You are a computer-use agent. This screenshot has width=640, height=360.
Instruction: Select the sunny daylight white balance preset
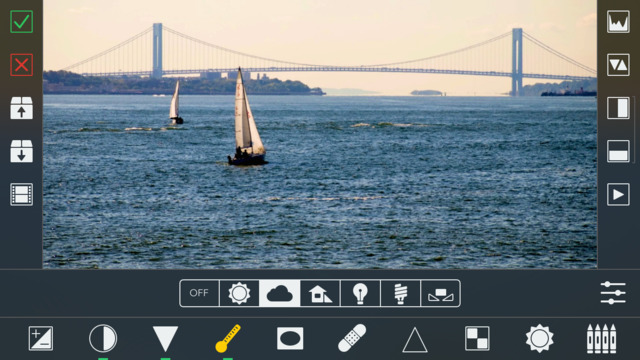(239, 293)
